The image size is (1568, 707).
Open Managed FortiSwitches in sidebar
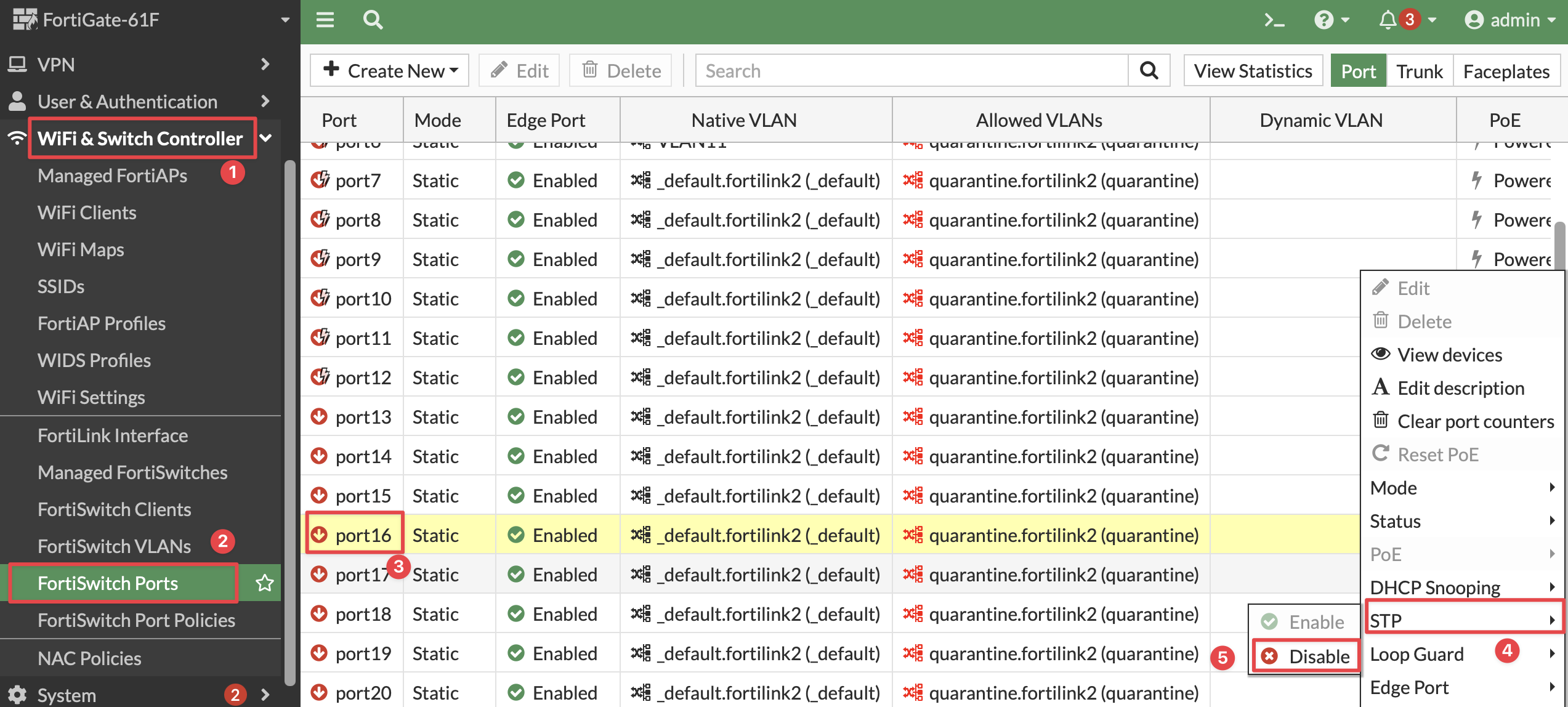[x=132, y=472]
